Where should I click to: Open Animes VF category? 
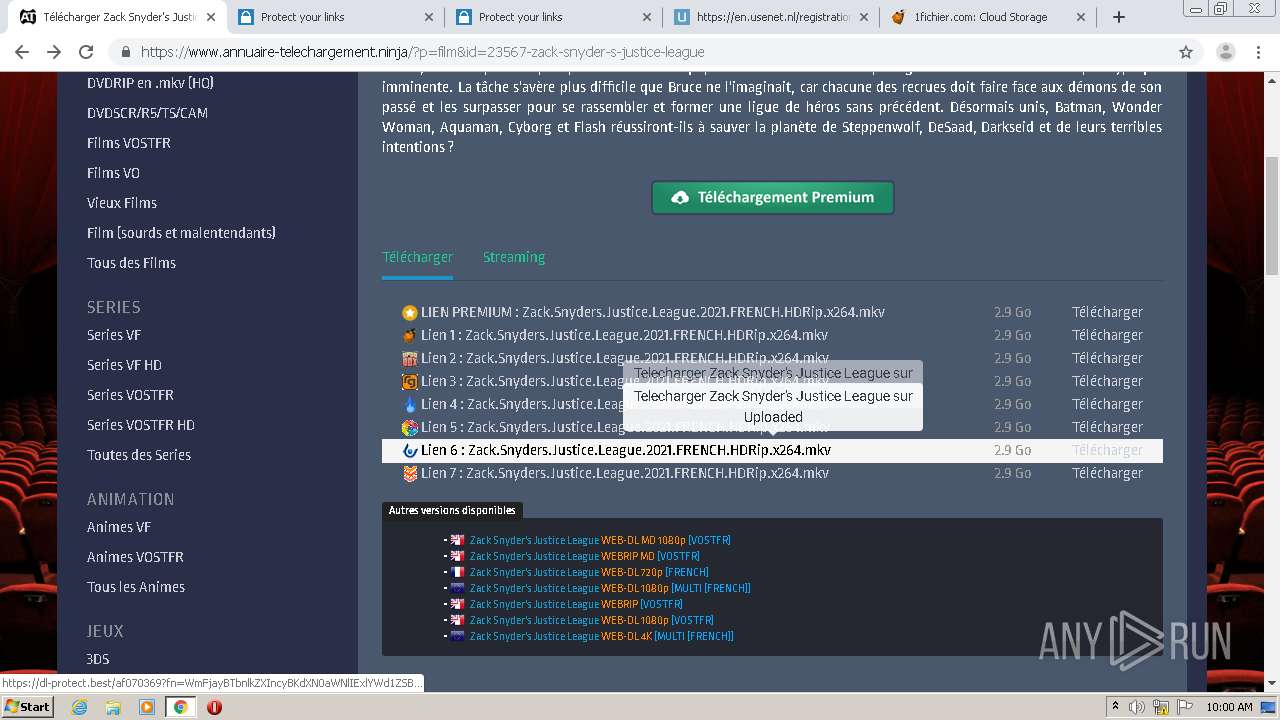(x=119, y=527)
